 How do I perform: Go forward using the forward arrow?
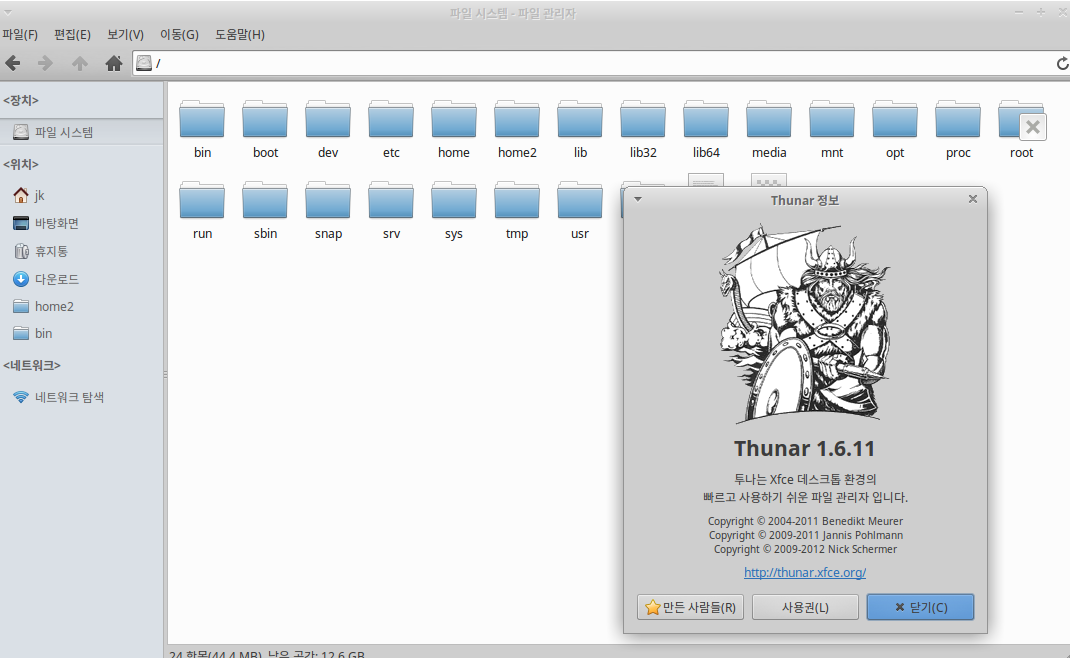pos(45,63)
